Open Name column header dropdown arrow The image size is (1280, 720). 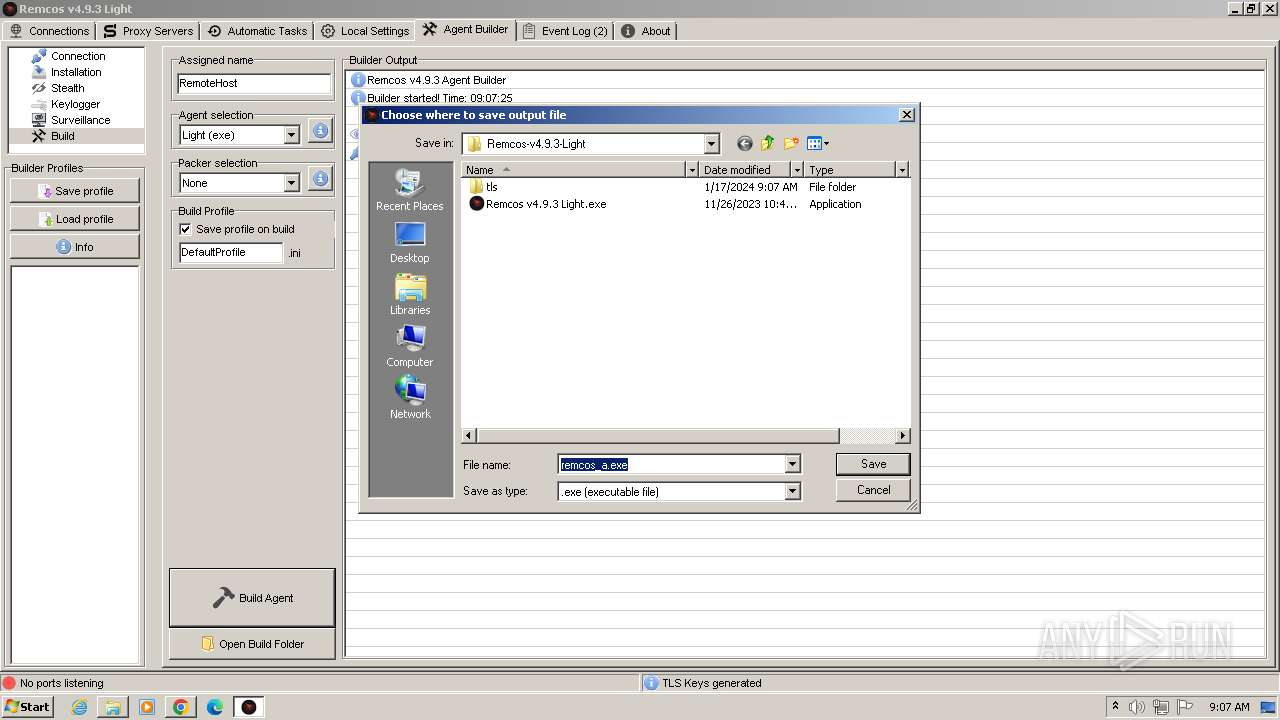pyautogui.click(x=691, y=170)
